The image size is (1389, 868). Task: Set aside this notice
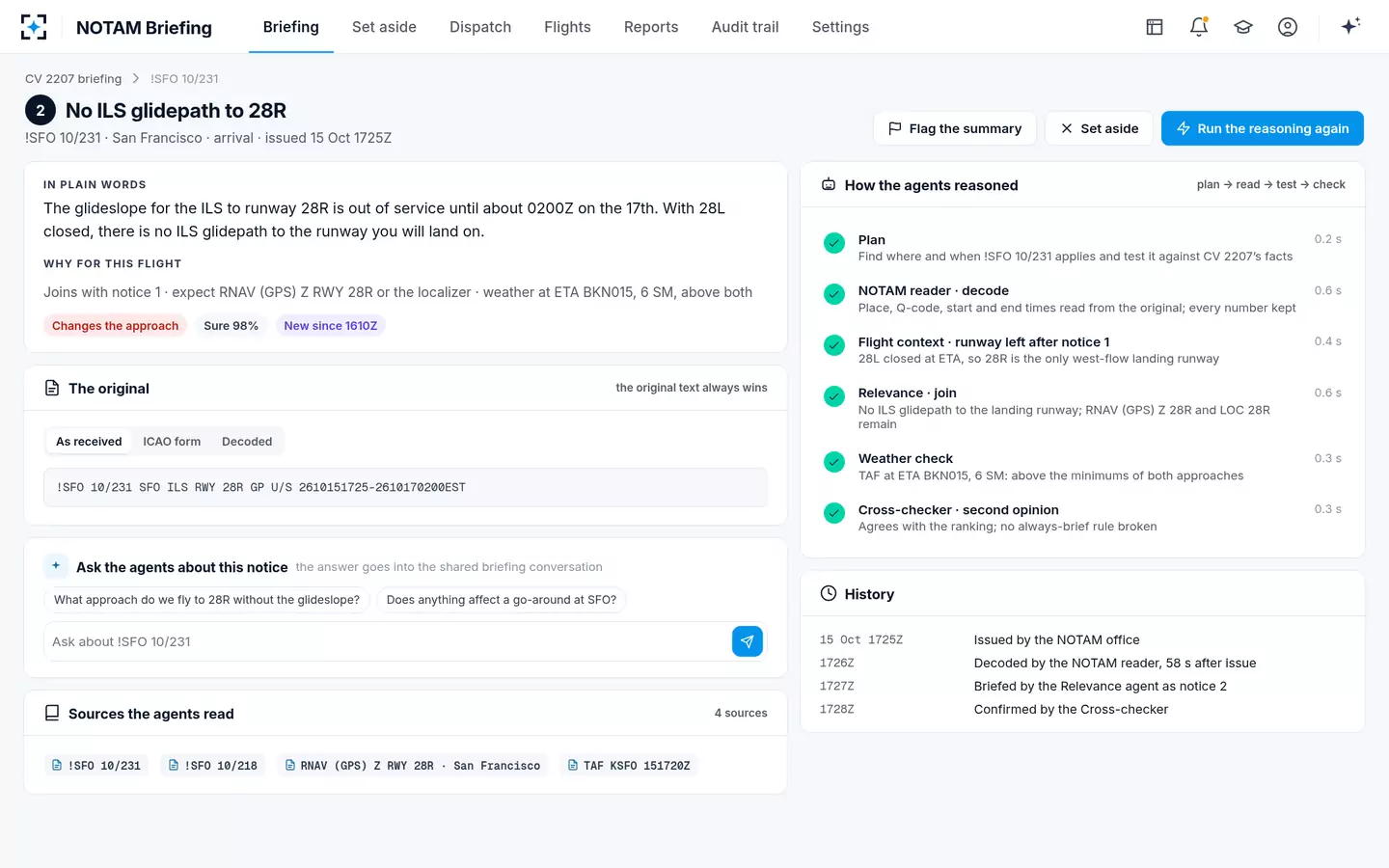point(1099,128)
